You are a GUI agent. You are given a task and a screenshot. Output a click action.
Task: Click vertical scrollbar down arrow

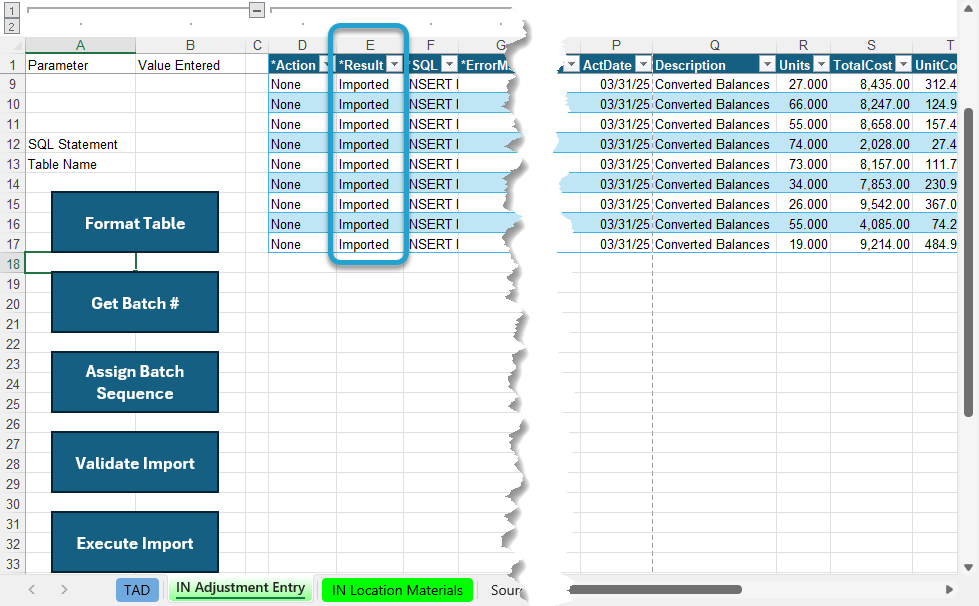pos(968,567)
